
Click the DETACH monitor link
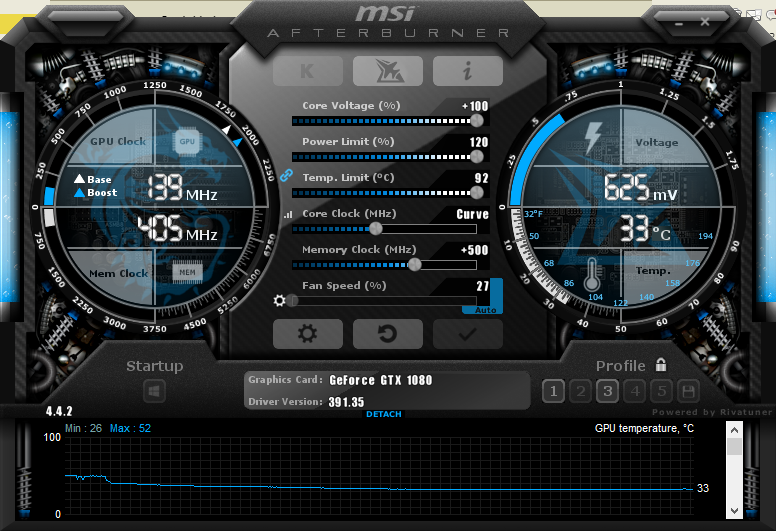pos(384,414)
